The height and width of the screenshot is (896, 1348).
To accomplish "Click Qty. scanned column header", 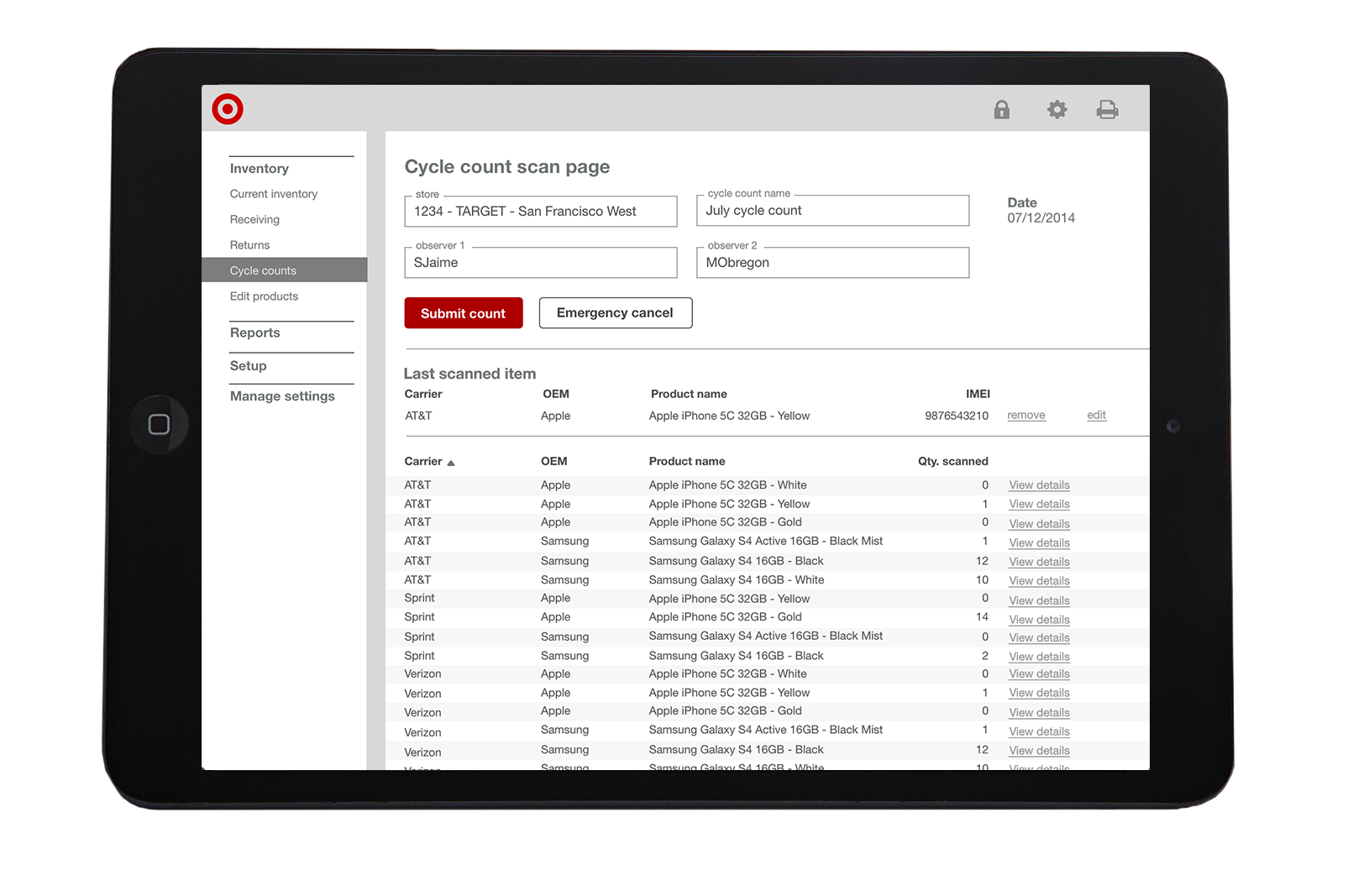I will (953, 462).
